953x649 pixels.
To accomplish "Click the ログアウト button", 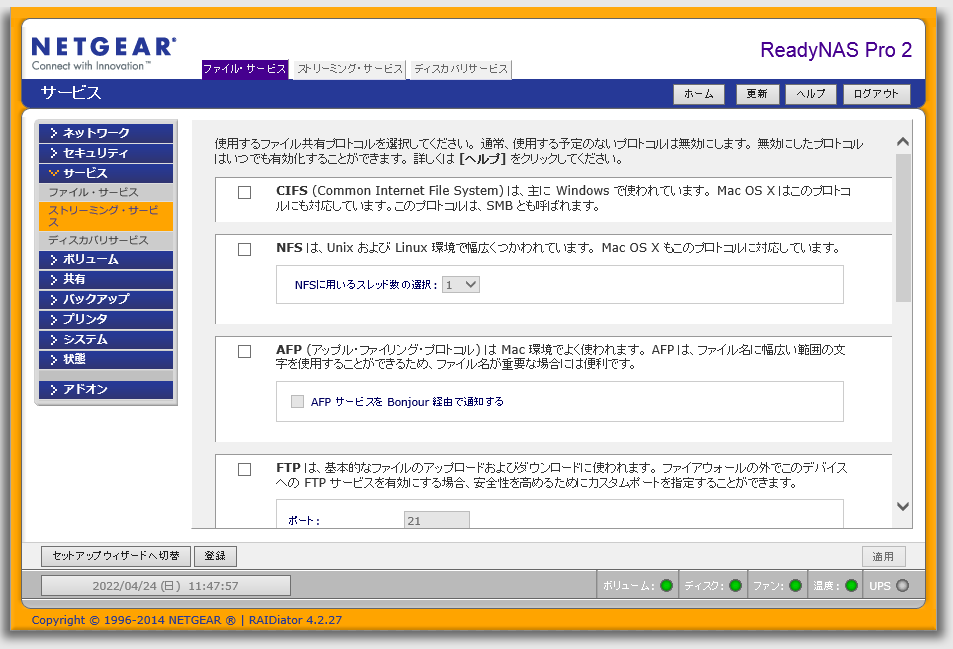I will coord(876,94).
